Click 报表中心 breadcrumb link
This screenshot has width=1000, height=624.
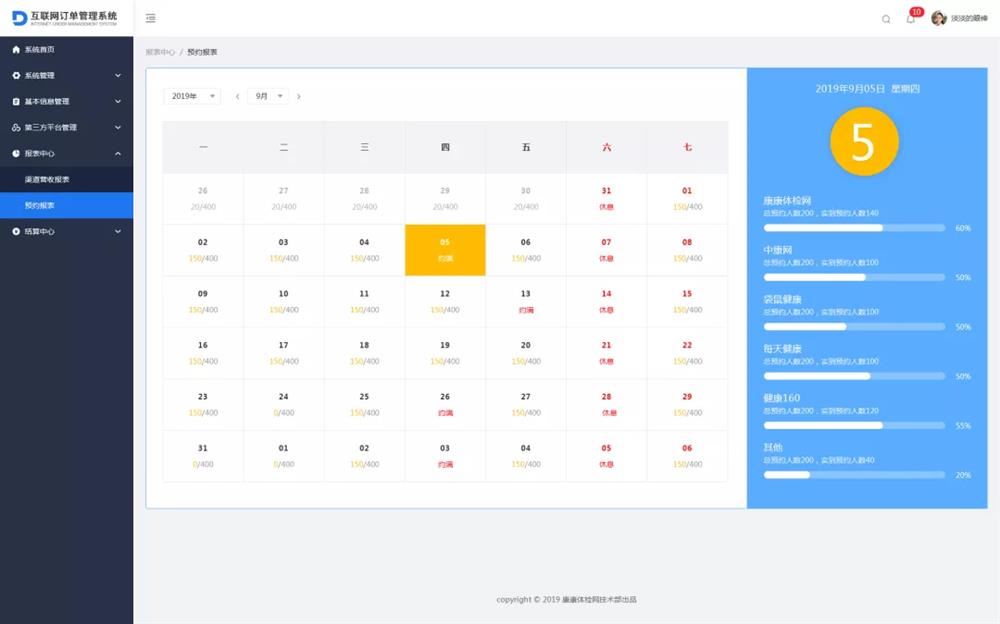[160, 52]
